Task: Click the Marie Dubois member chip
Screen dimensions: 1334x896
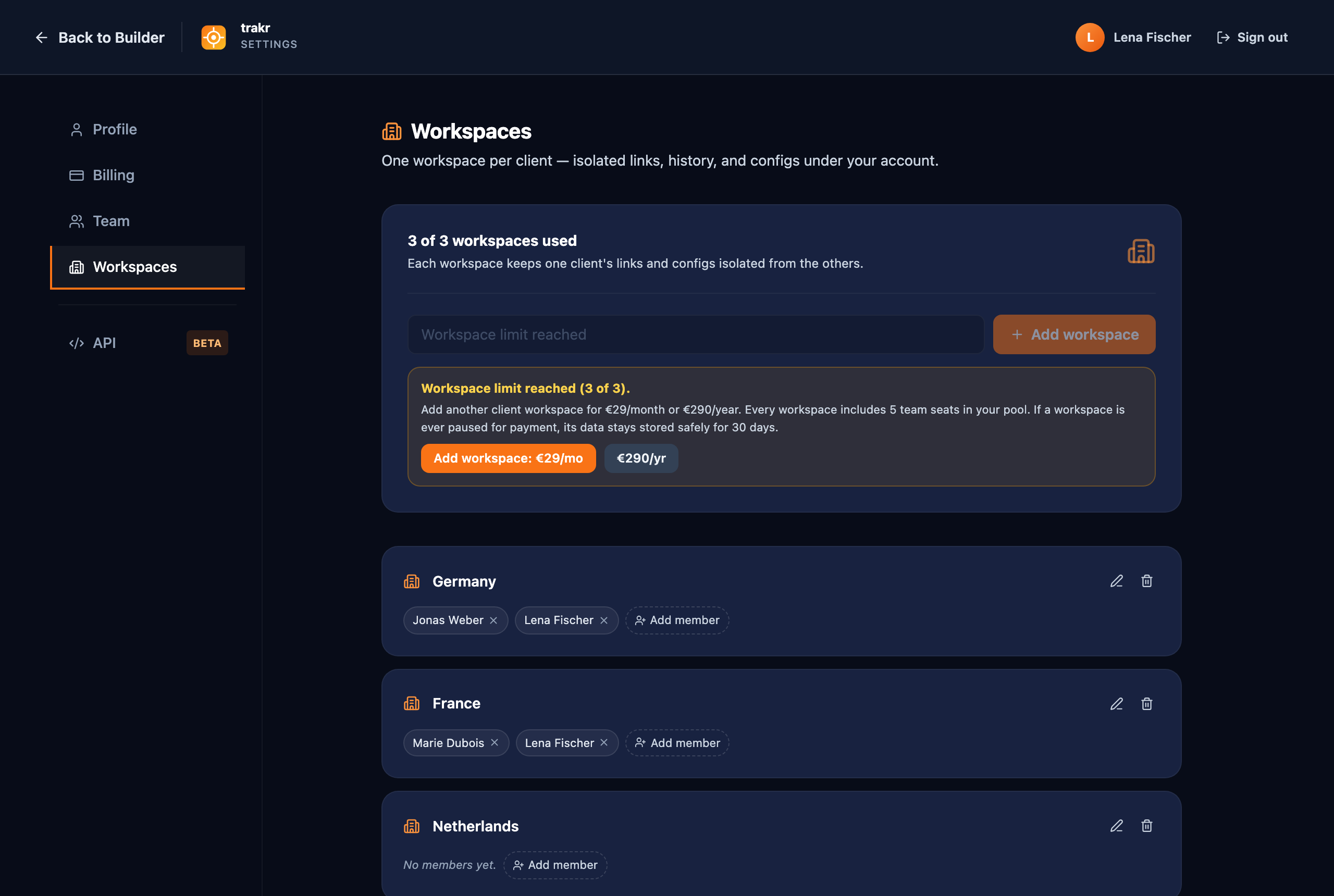Action: pyautogui.click(x=456, y=743)
